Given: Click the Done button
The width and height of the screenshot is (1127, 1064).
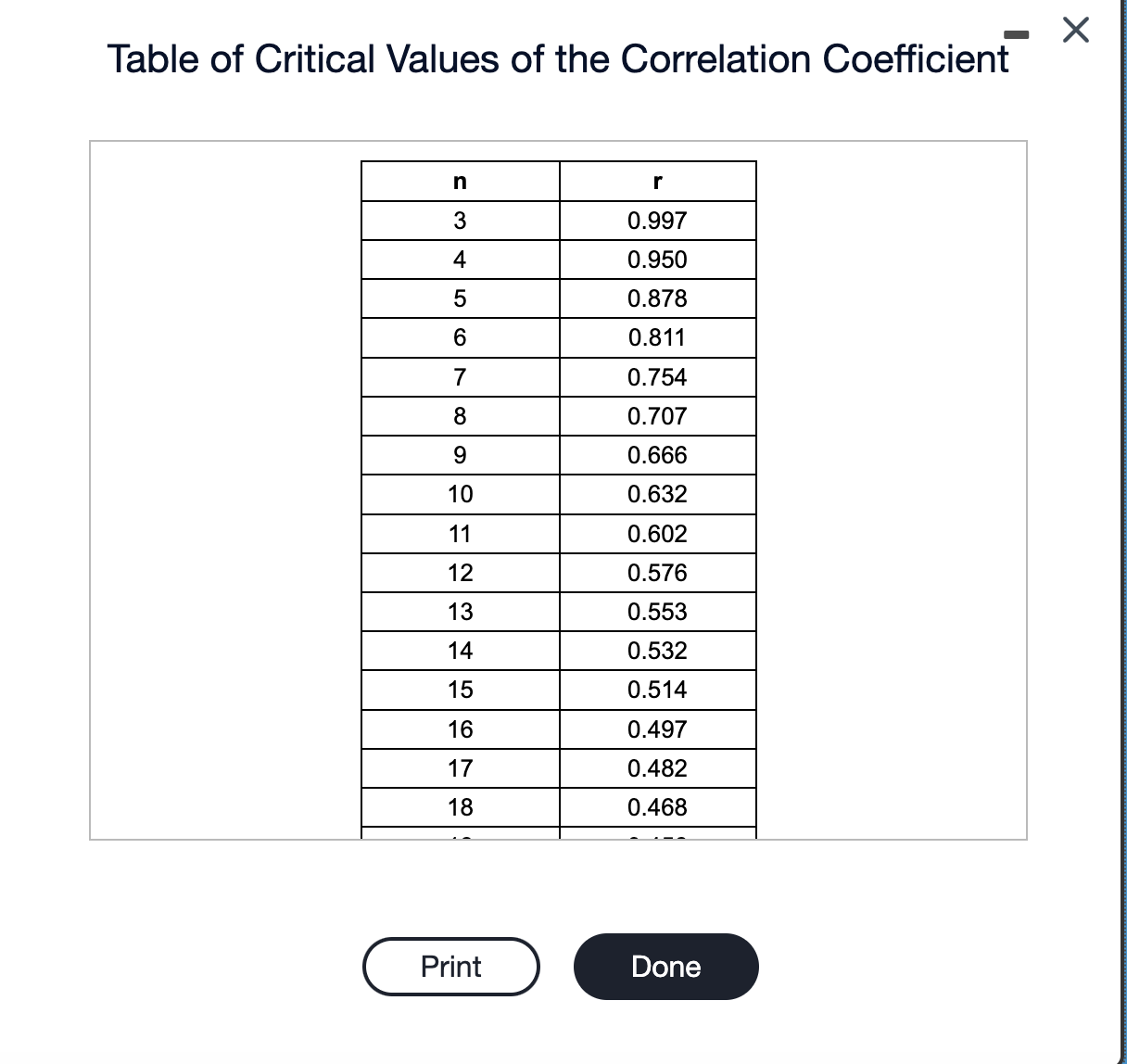Looking at the screenshot, I should click(666, 966).
